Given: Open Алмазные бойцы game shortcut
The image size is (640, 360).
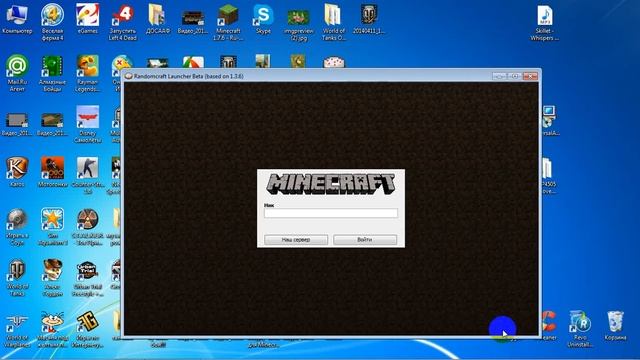Looking at the screenshot, I should pyautogui.click(x=52, y=73).
